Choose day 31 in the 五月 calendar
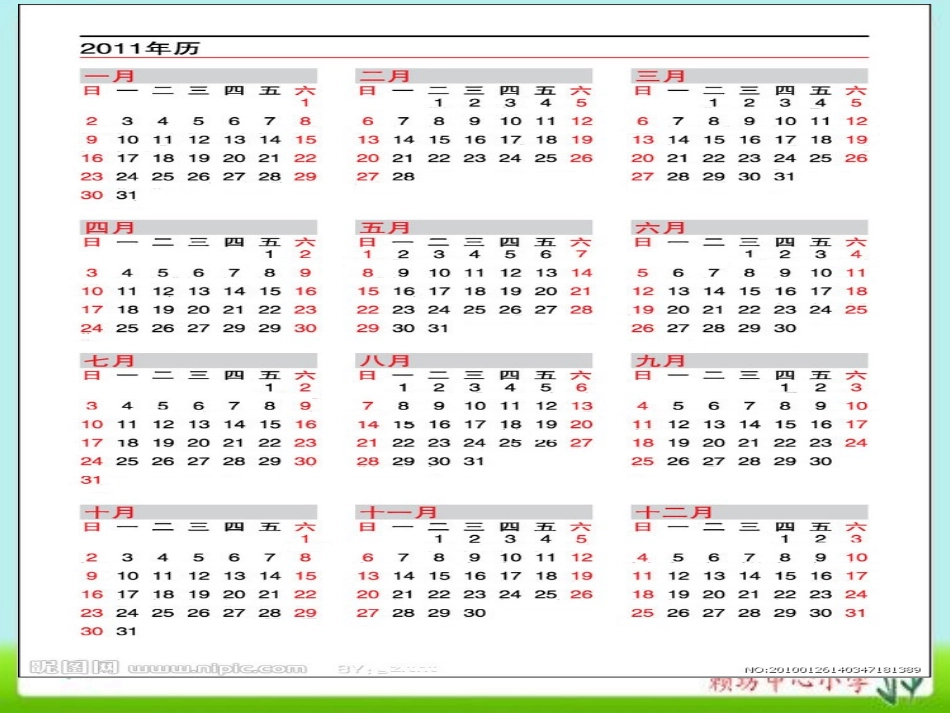 click(439, 328)
